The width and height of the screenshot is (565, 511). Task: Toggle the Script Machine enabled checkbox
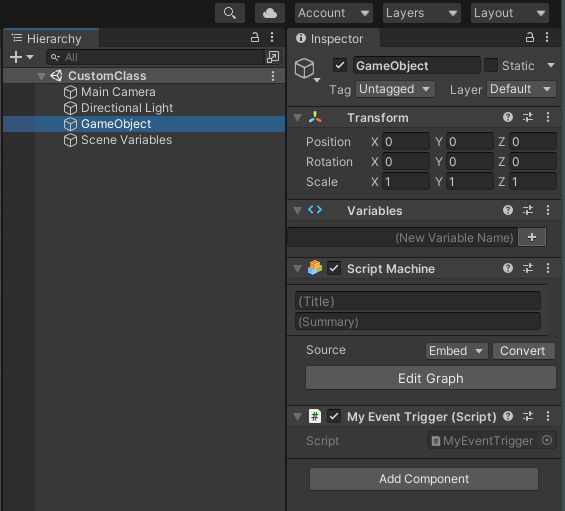pos(334,268)
